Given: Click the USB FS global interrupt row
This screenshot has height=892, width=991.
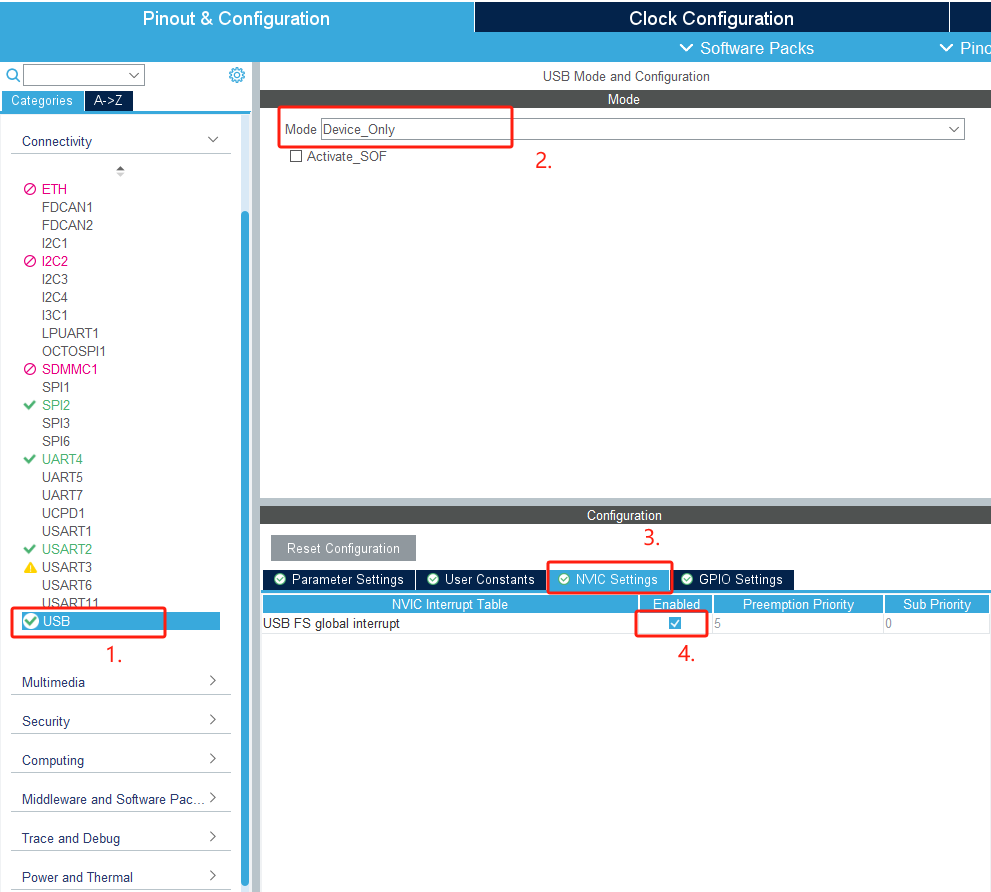Looking at the screenshot, I should click(626, 623).
